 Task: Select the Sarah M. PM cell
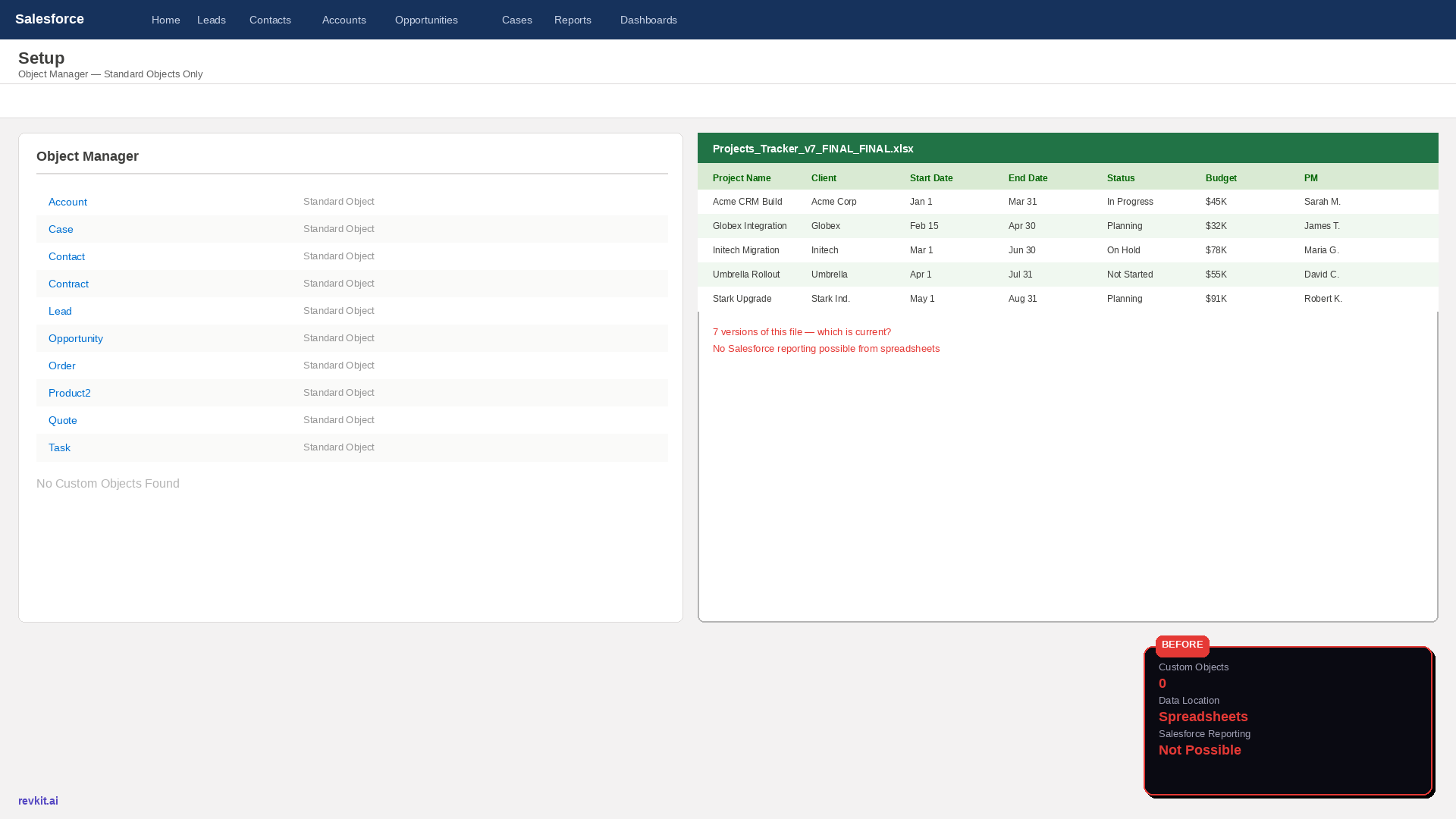tap(1323, 202)
